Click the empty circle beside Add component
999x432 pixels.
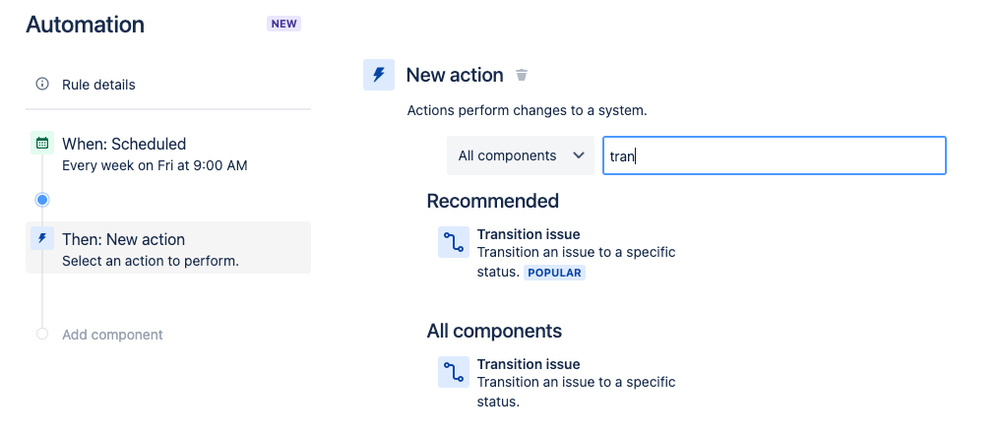[x=42, y=334]
